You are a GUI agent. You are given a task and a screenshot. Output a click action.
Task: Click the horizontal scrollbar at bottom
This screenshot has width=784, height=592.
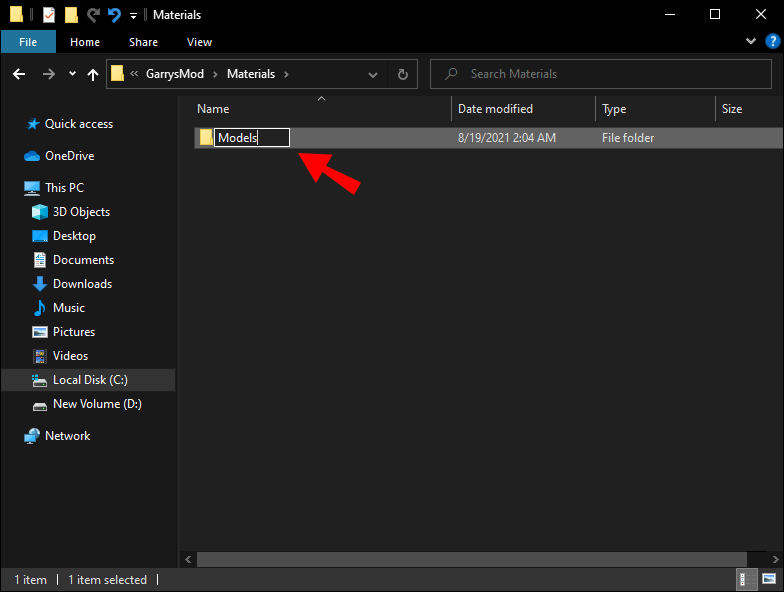[x=470, y=559]
